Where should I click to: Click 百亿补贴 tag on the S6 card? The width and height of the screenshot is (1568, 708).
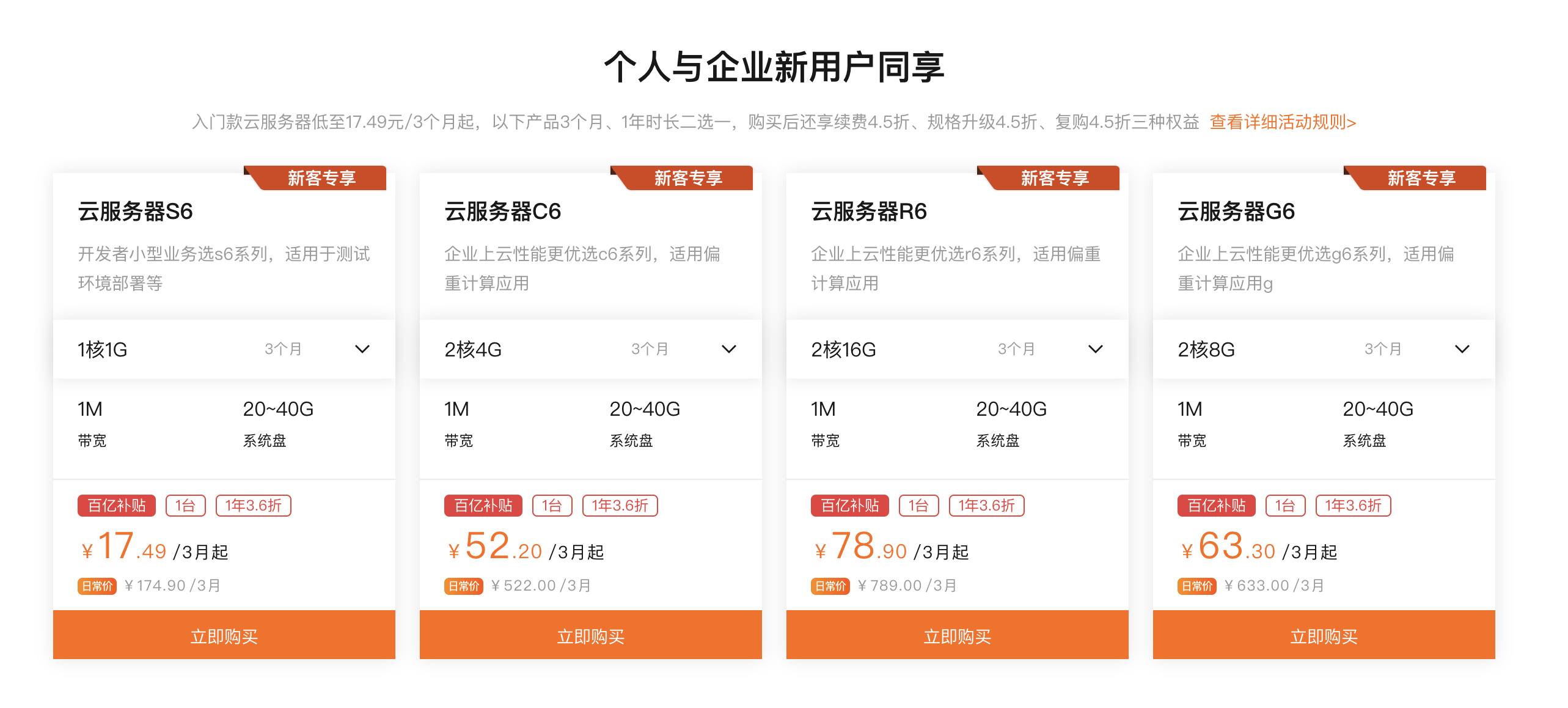(x=117, y=506)
